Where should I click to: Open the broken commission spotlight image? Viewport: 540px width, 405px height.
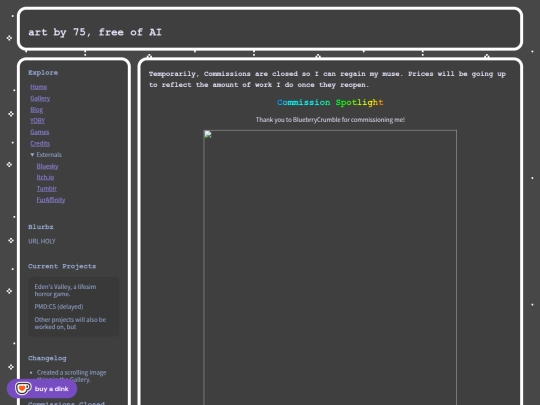pyautogui.click(x=330, y=268)
